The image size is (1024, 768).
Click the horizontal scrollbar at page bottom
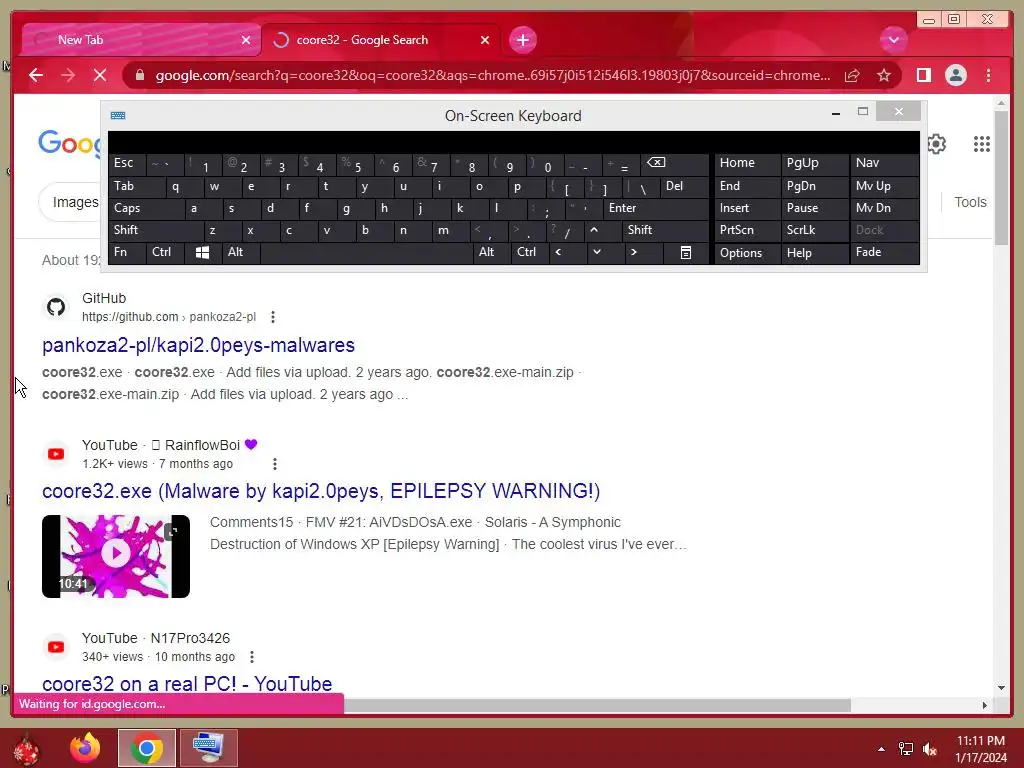[598, 705]
